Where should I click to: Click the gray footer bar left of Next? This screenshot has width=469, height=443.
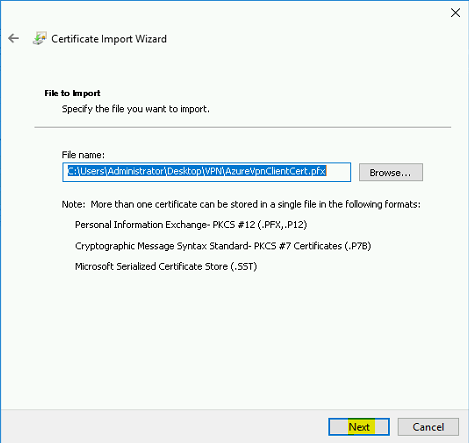coord(163,427)
